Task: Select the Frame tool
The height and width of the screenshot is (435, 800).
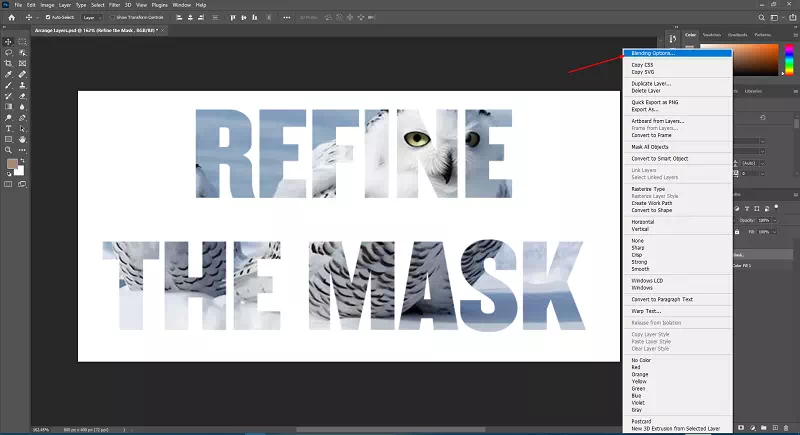Action: pyautogui.click(x=22, y=63)
